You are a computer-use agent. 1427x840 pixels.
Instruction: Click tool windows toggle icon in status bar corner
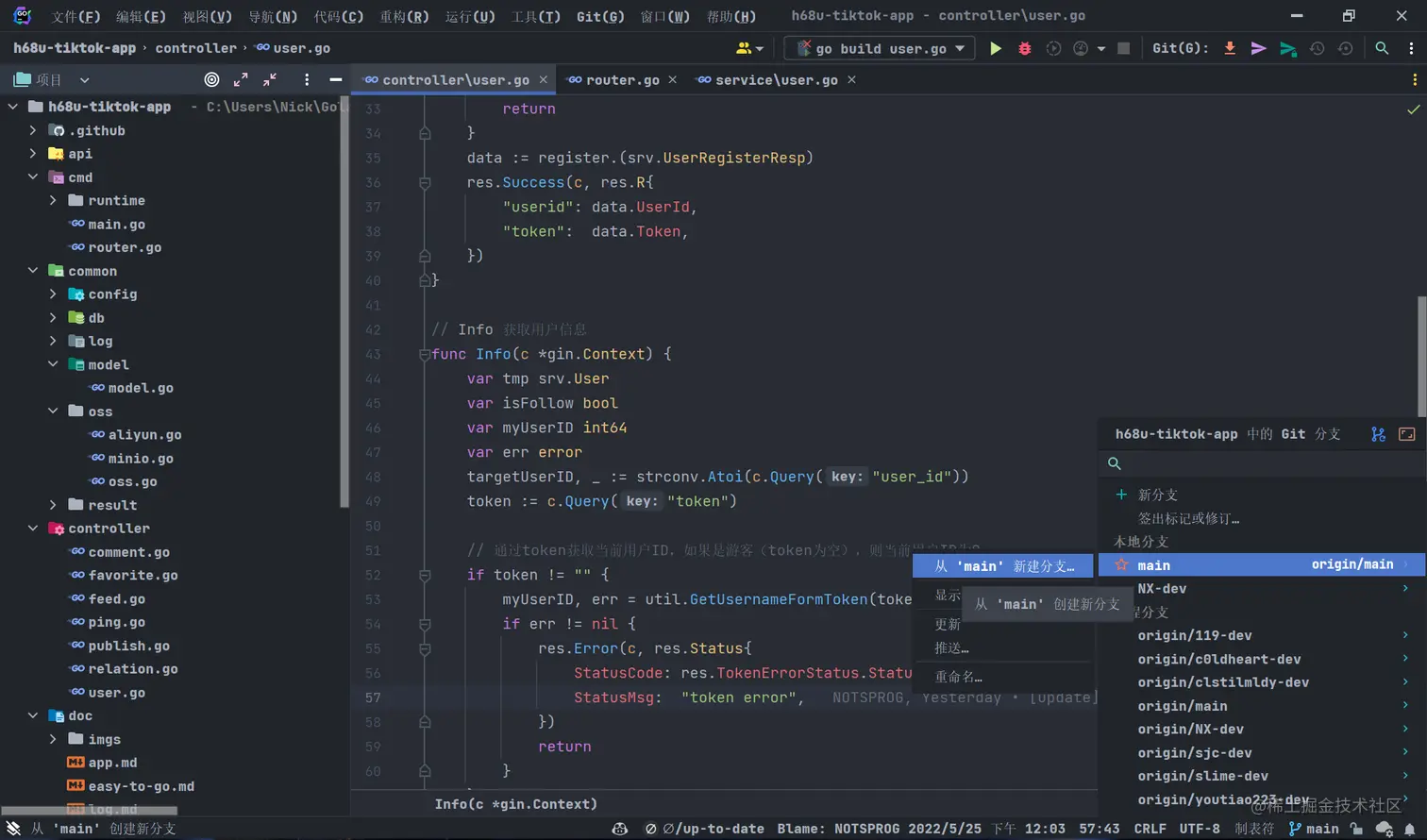pos(13,829)
